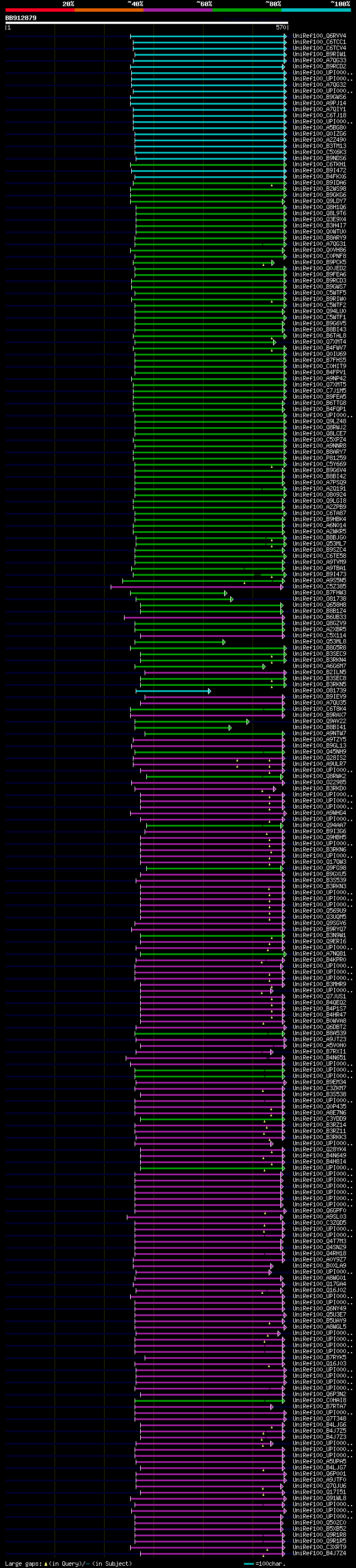Open hit UniRef100_Q6RVV4
The width and height of the screenshot is (356, 1568).
(x=319, y=36)
